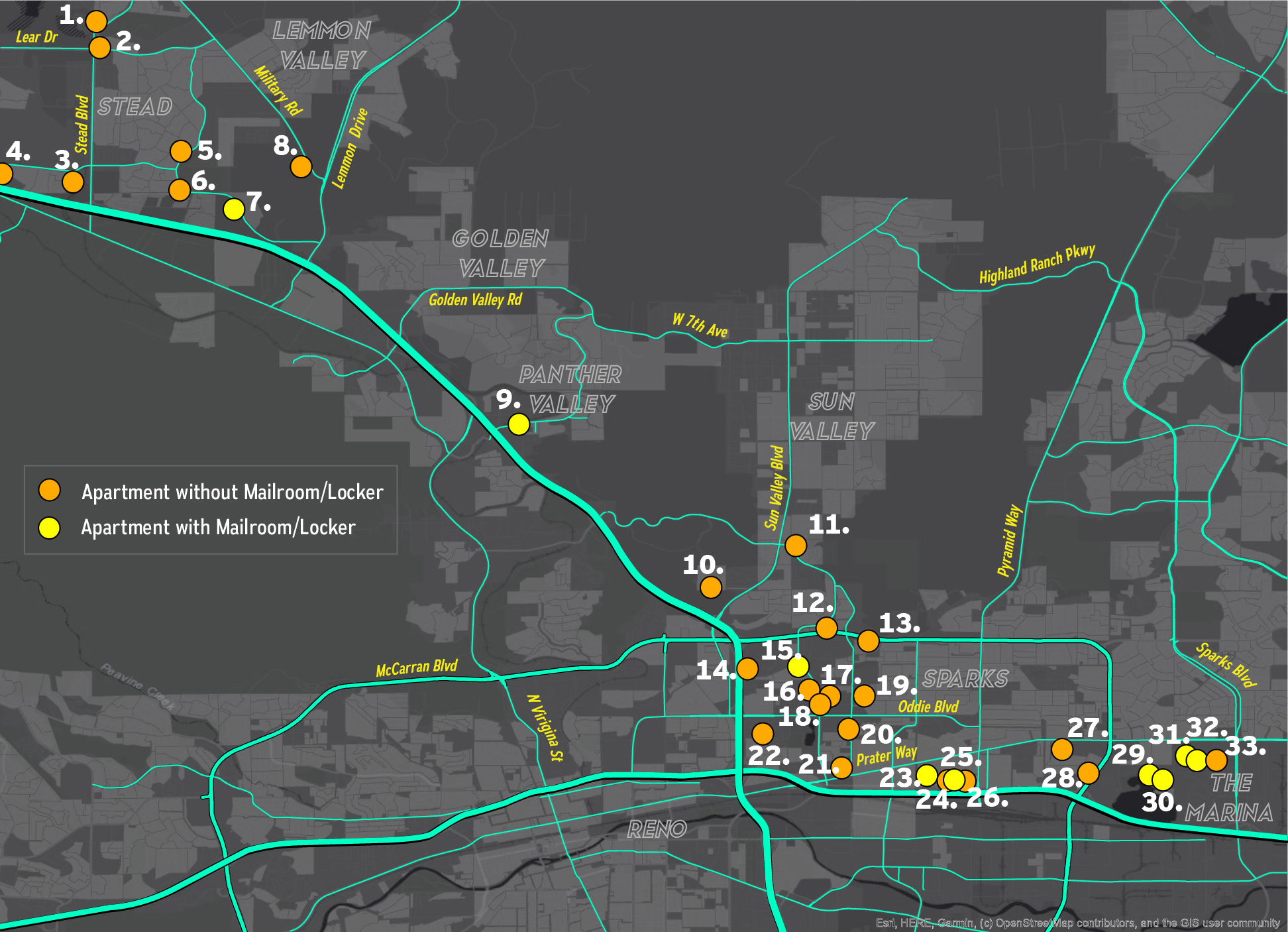Click the McCarran Blvd road label
This screenshot has height=932, width=1288.
(x=416, y=668)
